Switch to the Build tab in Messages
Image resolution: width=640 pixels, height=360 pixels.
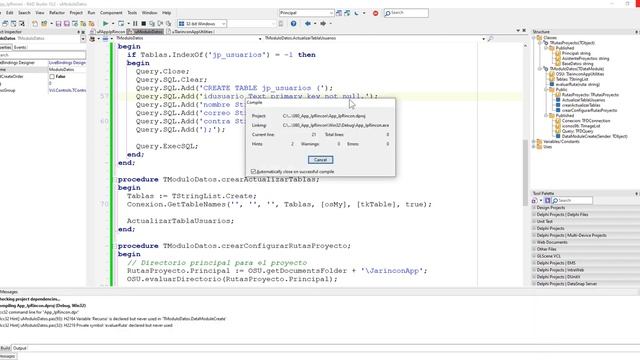[x=5, y=348]
